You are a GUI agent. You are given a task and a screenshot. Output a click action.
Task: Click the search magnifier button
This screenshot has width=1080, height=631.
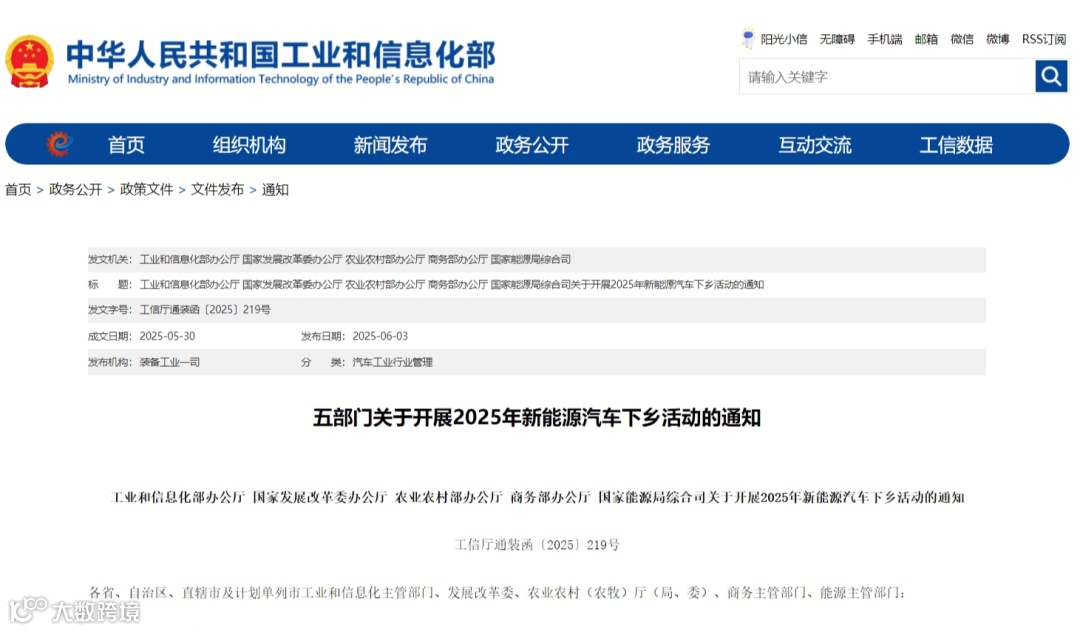[1051, 76]
